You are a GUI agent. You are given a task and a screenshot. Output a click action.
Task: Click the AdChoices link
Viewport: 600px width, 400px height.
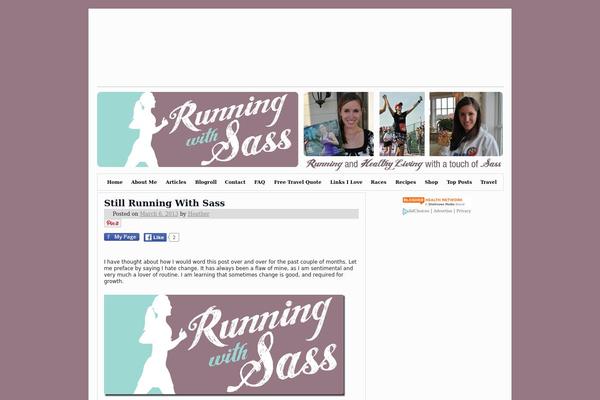coord(419,211)
